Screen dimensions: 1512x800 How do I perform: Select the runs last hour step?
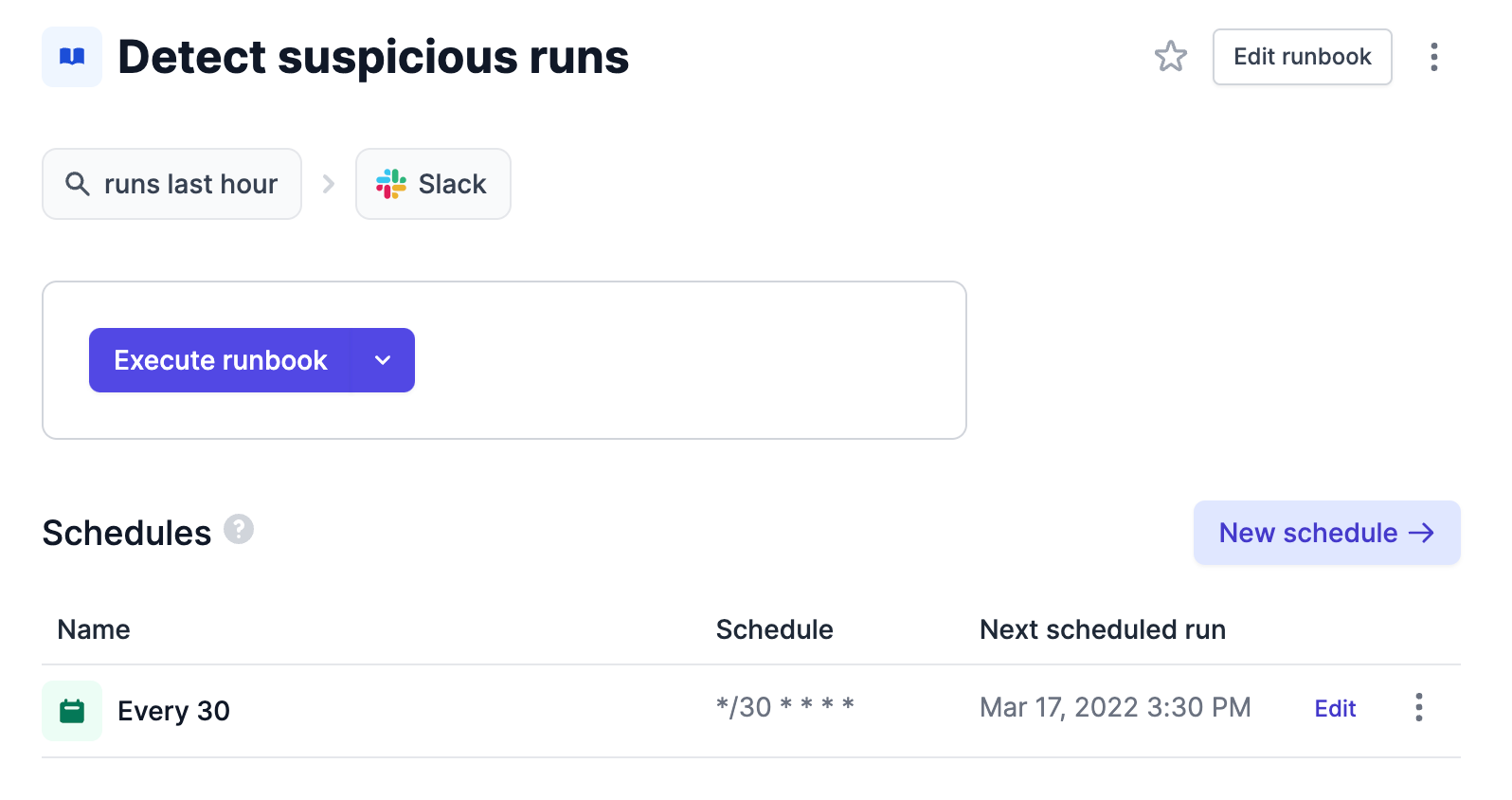click(x=171, y=184)
